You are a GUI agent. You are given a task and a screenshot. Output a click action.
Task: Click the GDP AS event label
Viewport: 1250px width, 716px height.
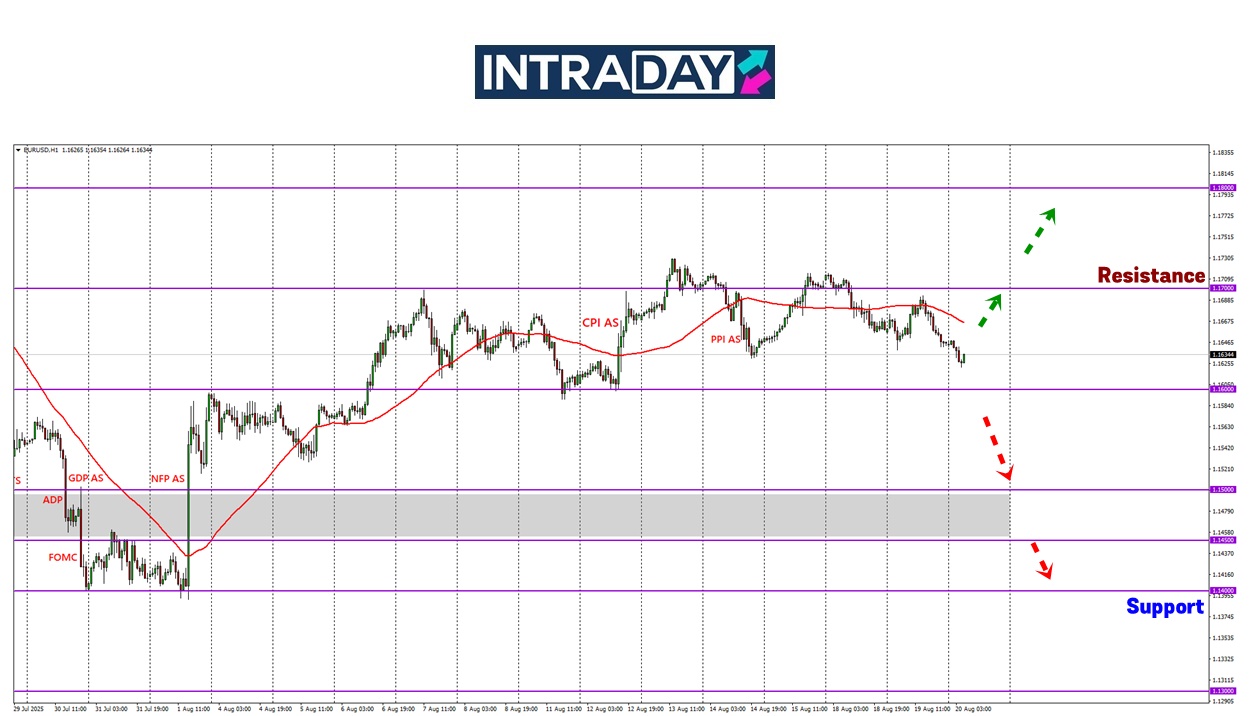85,478
